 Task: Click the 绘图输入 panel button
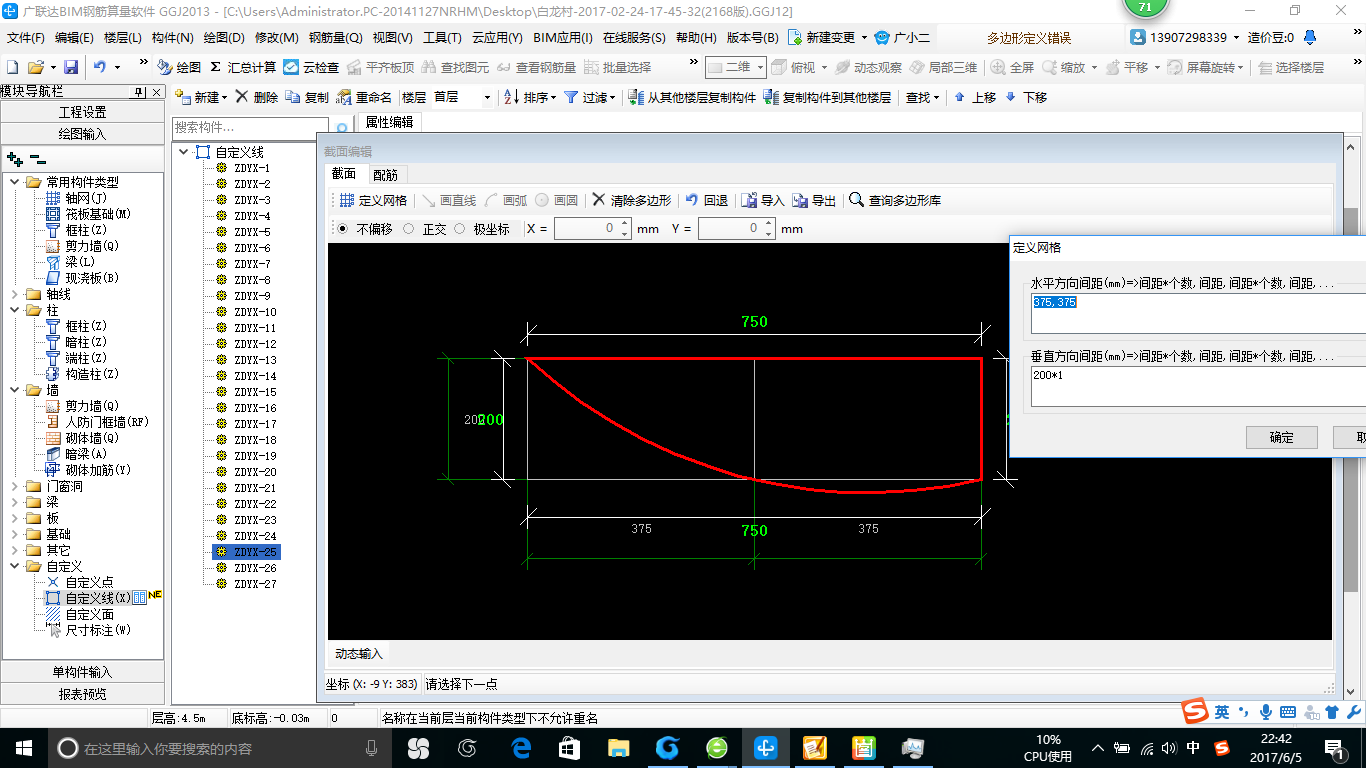coord(82,134)
